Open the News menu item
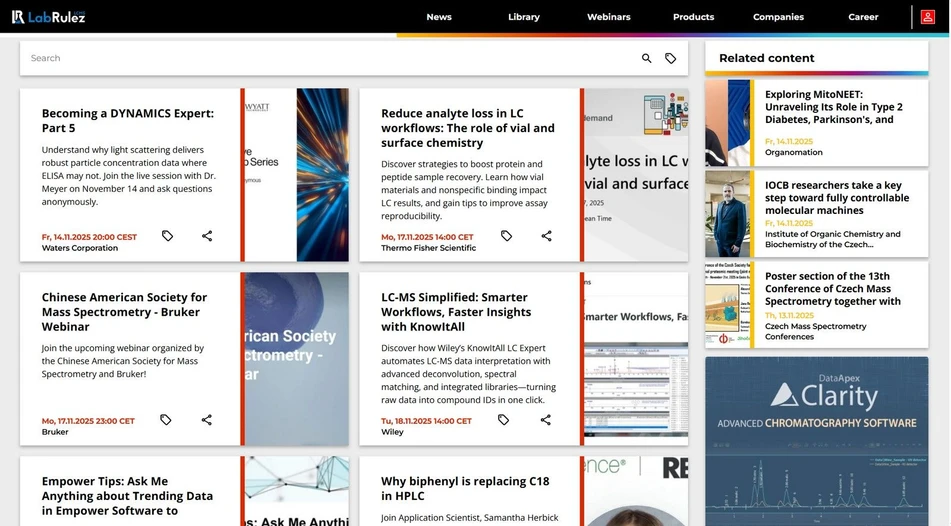This screenshot has height=526, width=951. tap(438, 17)
